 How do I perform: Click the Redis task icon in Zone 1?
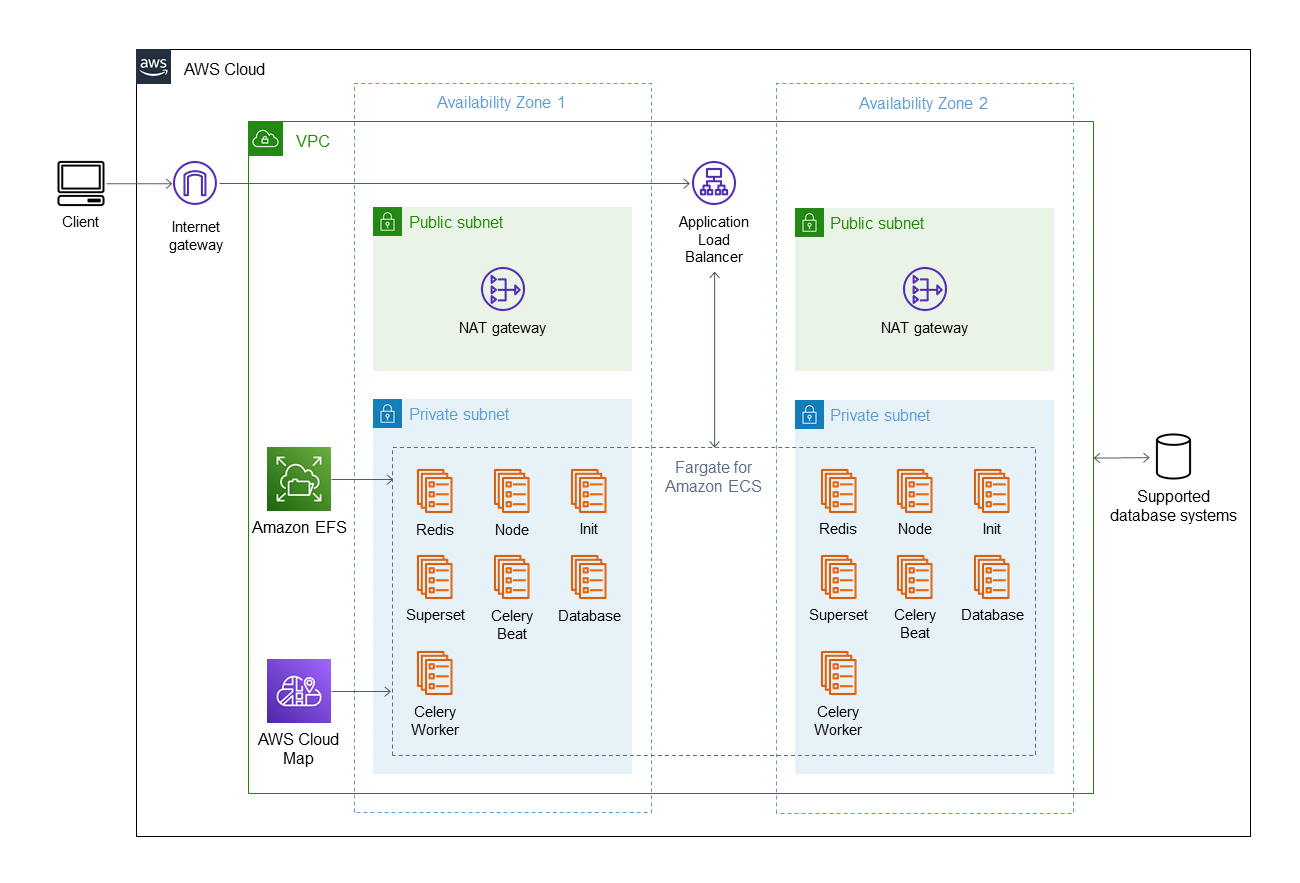point(435,491)
